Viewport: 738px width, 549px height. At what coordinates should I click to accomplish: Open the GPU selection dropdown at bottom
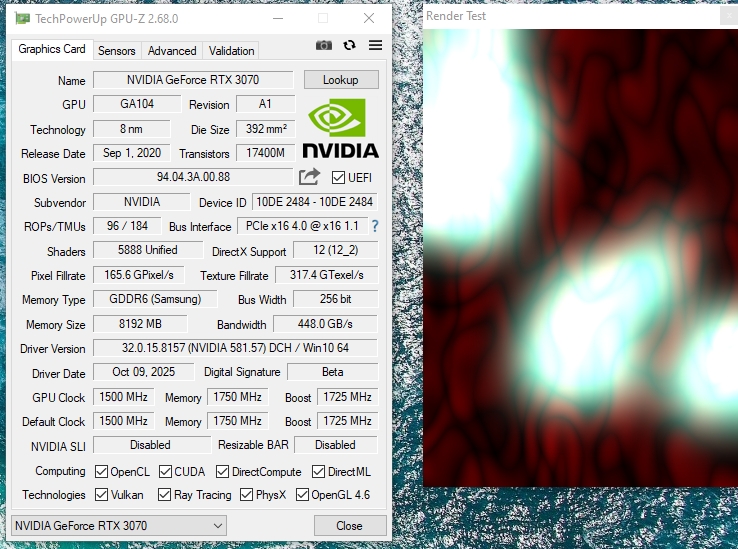119,525
